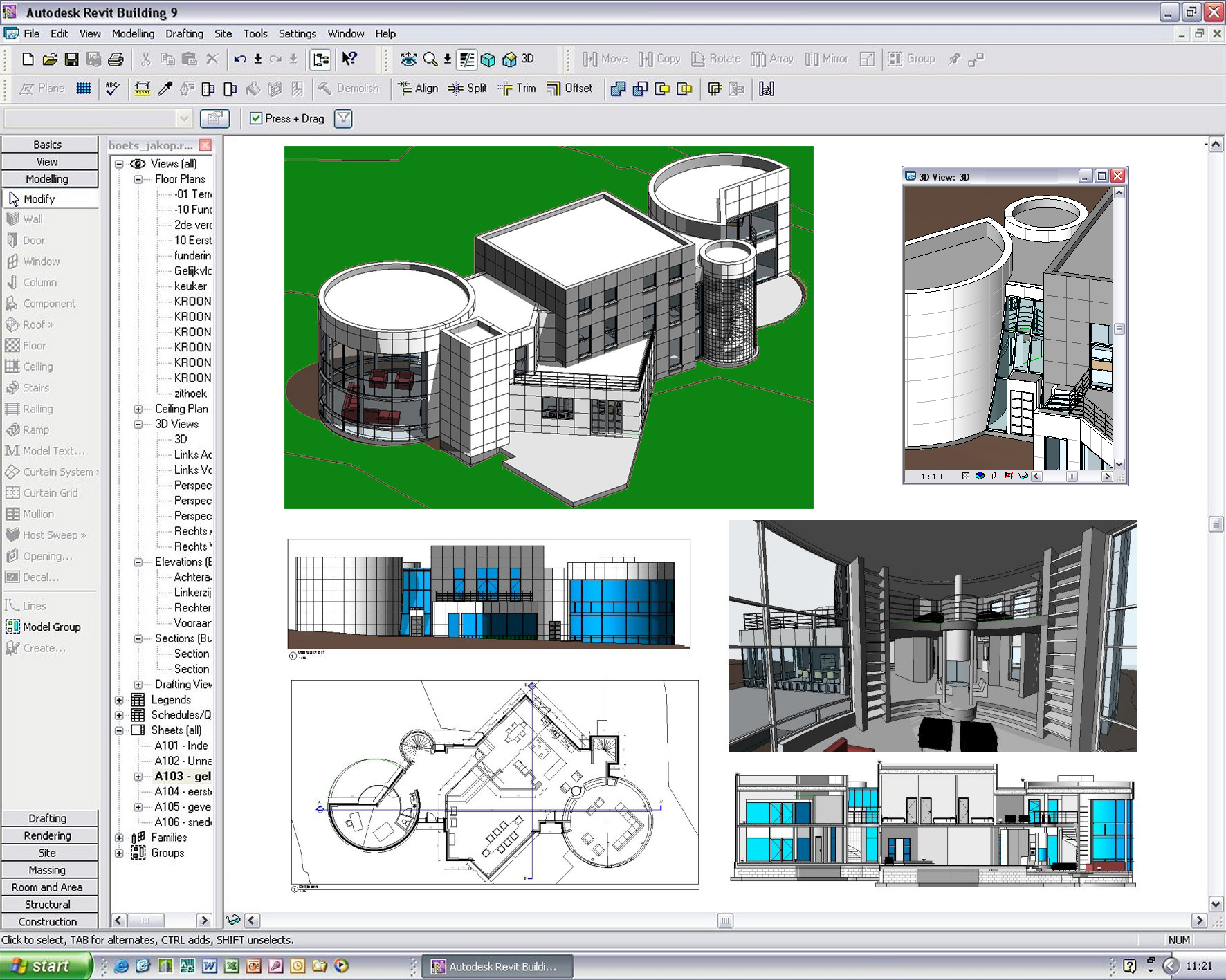Click the Undo arrow icon
The width and height of the screenshot is (1226, 980).
point(240,59)
